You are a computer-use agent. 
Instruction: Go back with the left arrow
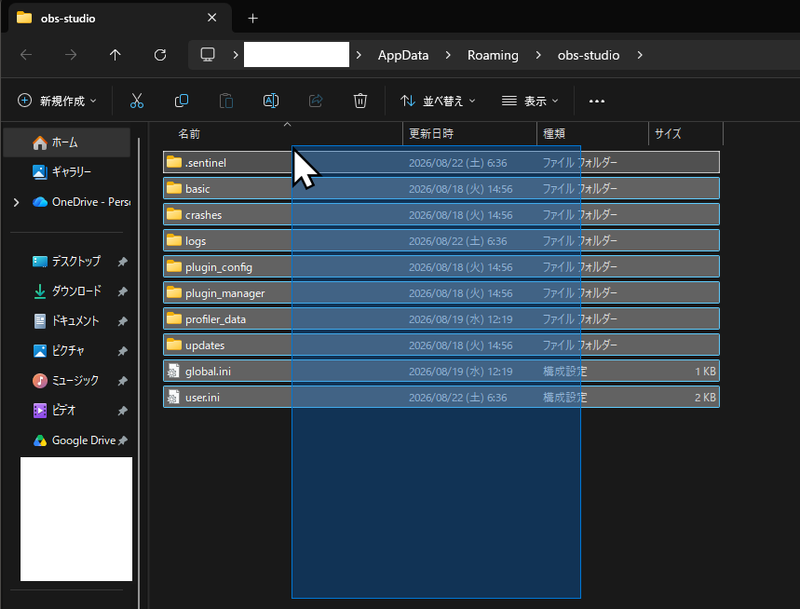26,55
